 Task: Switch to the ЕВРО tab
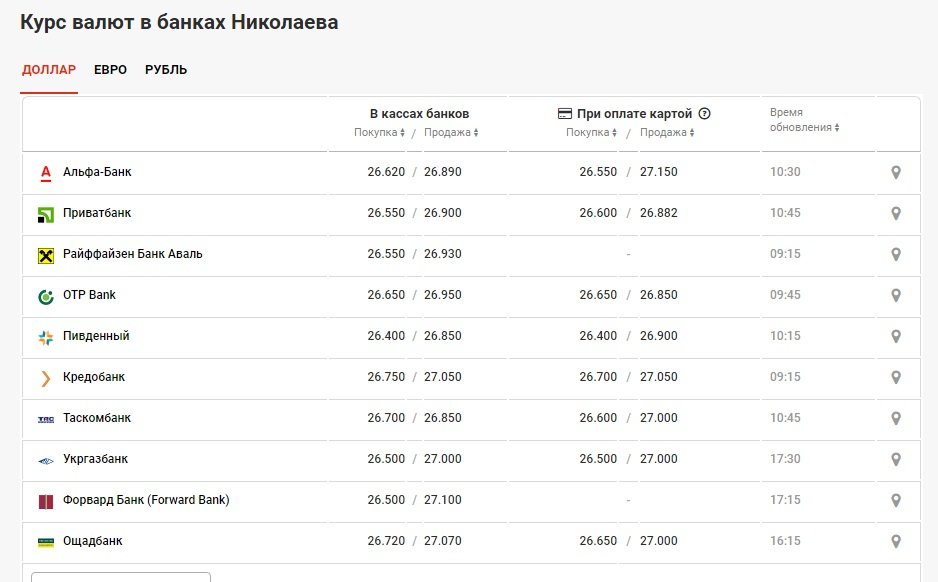click(x=110, y=70)
